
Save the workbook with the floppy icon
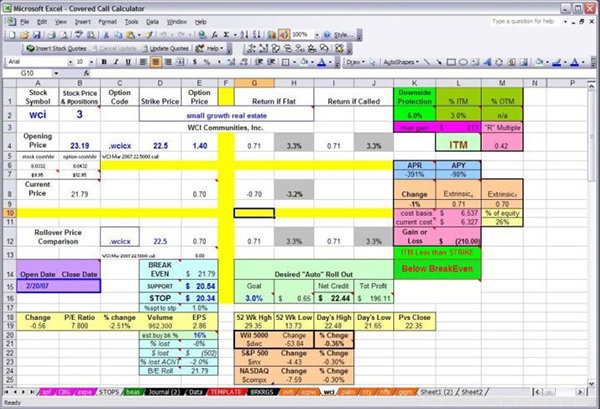point(37,35)
